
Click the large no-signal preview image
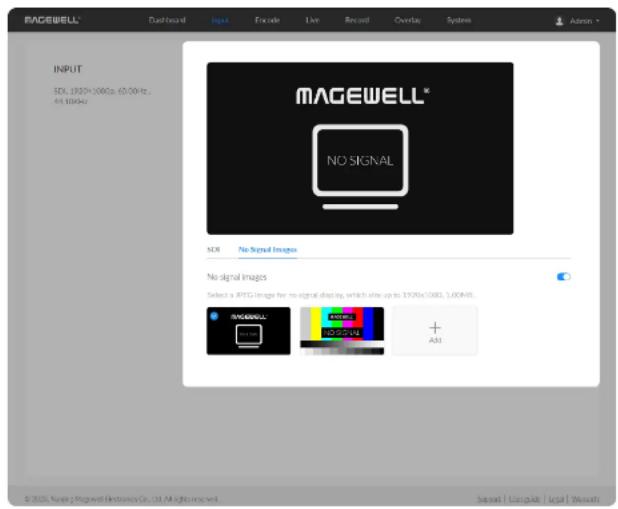click(x=360, y=148)
